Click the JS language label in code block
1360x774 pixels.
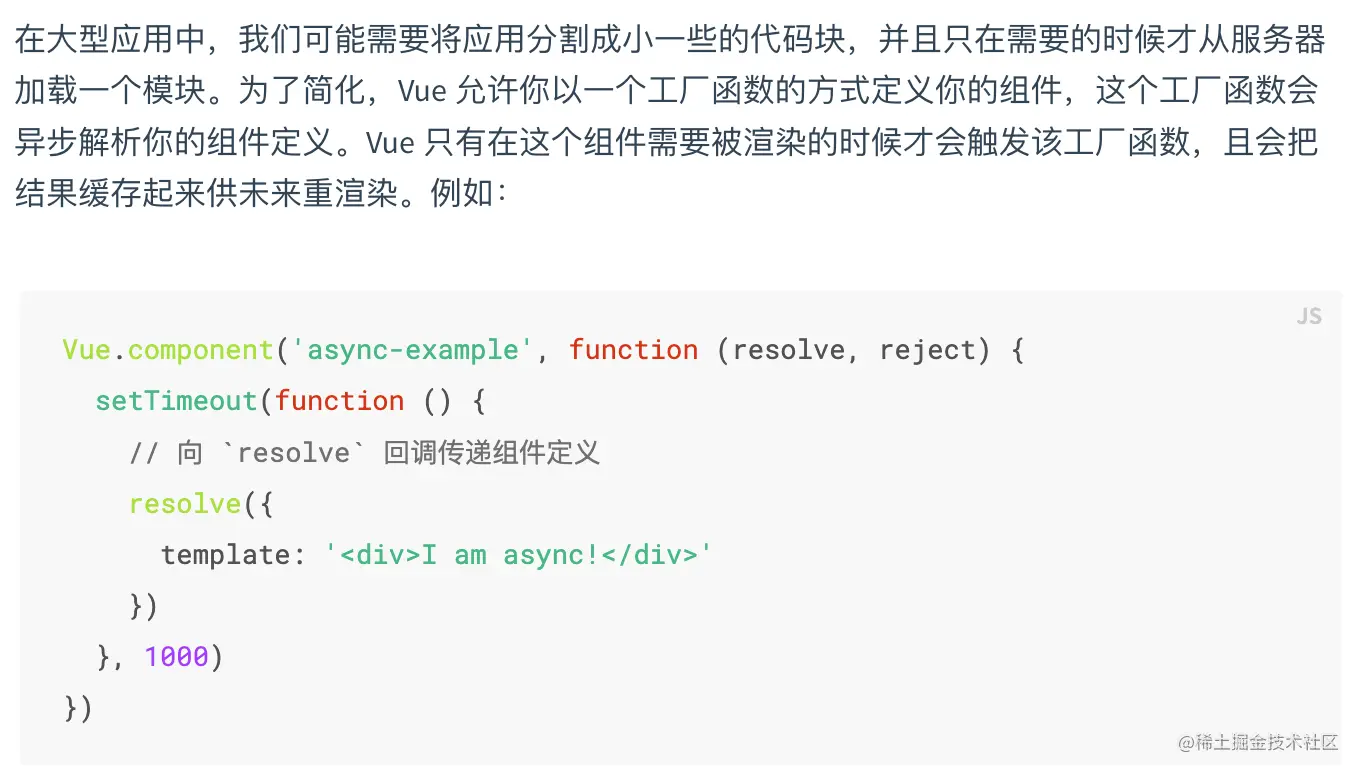1309,316
